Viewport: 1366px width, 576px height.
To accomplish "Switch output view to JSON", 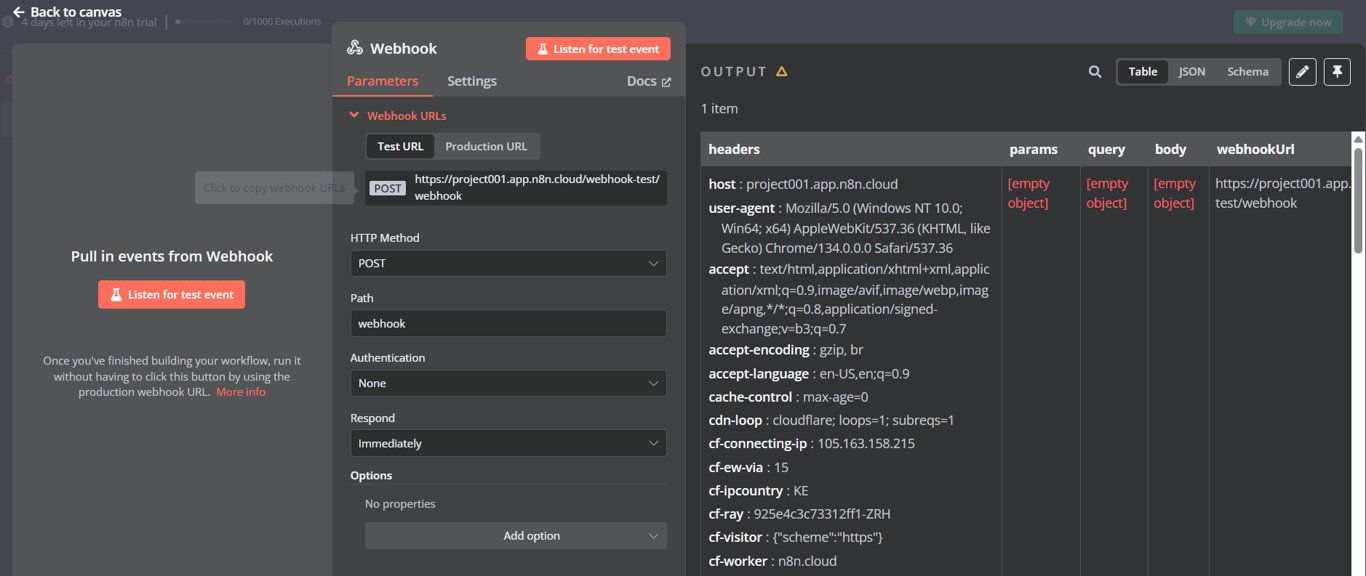I will pos(1191,71).
